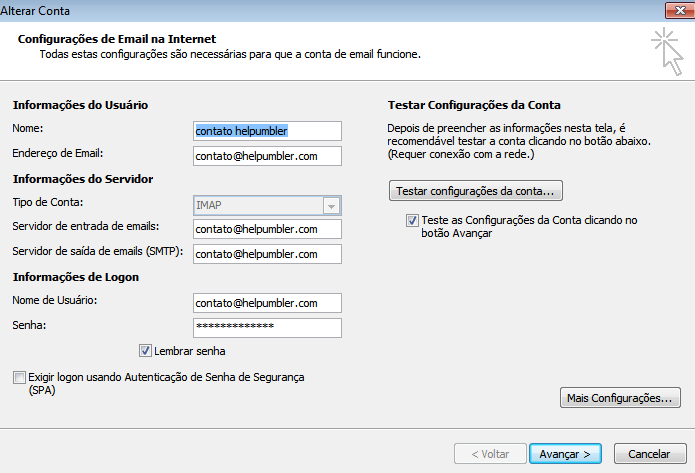695x473 pixels.
Task: Go back with the Voltar button
Action: [x=489, y=453]
